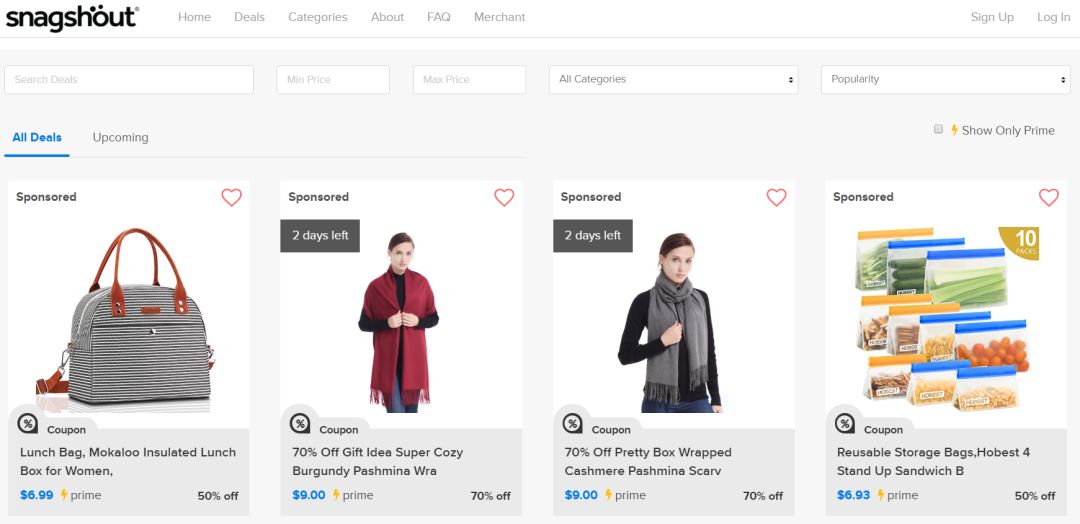Select the All Deals tab
The width and height of the screenshot is (1080, 524).
tap(37, 137)
